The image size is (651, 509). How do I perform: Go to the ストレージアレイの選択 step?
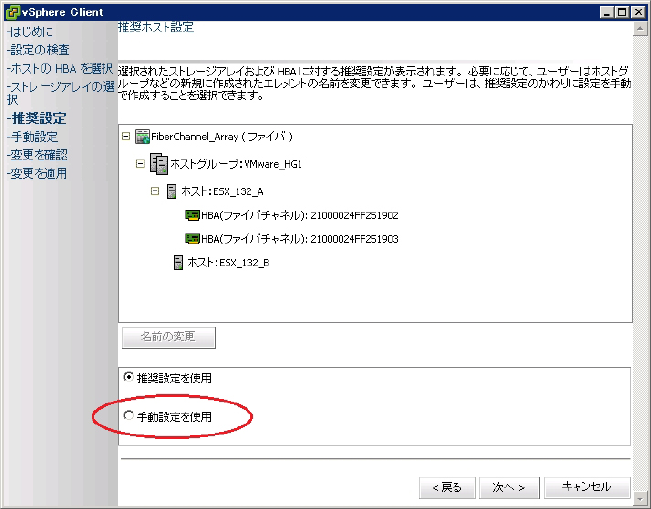point(61,93)
